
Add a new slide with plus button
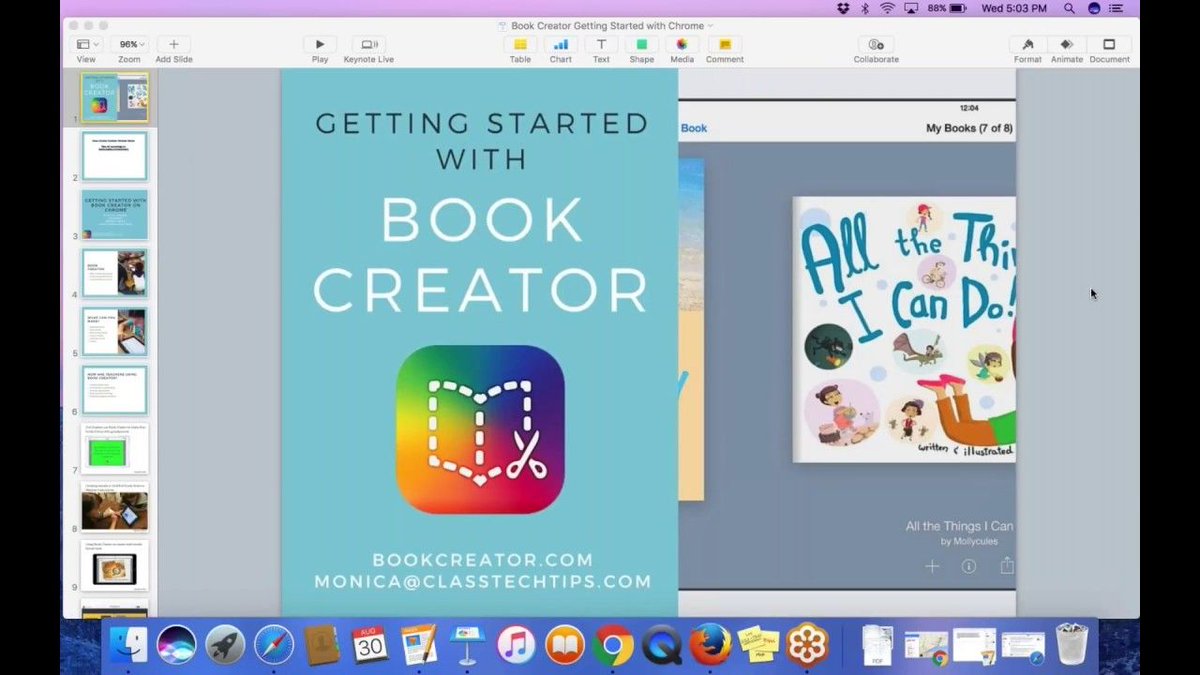(x=173, y=44)
